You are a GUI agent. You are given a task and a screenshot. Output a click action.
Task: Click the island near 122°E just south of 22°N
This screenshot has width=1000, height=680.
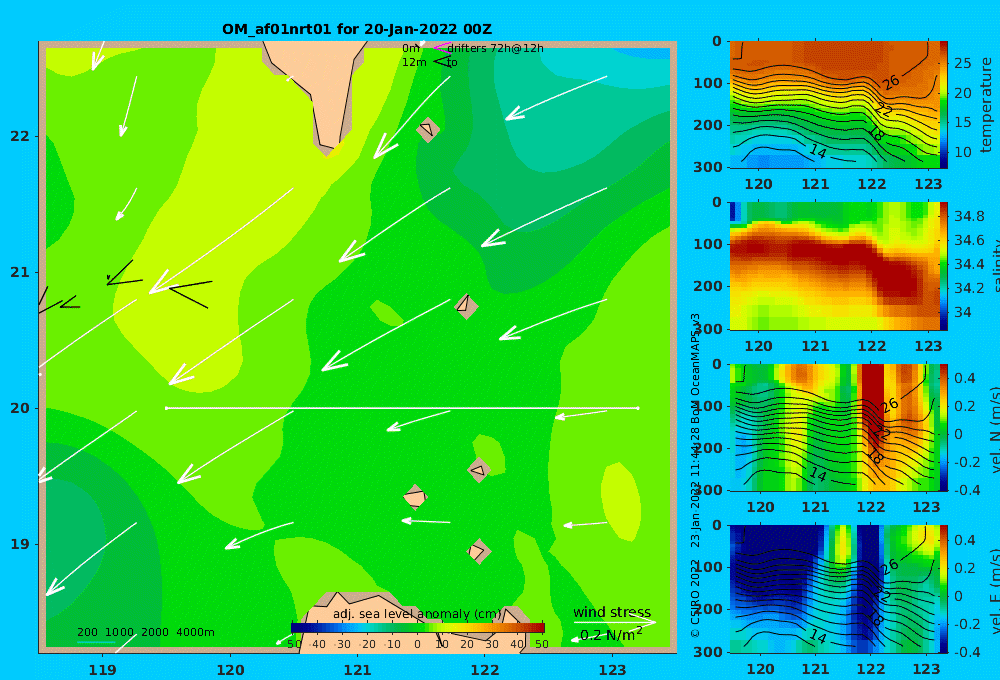pyautogui.click(x=428, y=129)
